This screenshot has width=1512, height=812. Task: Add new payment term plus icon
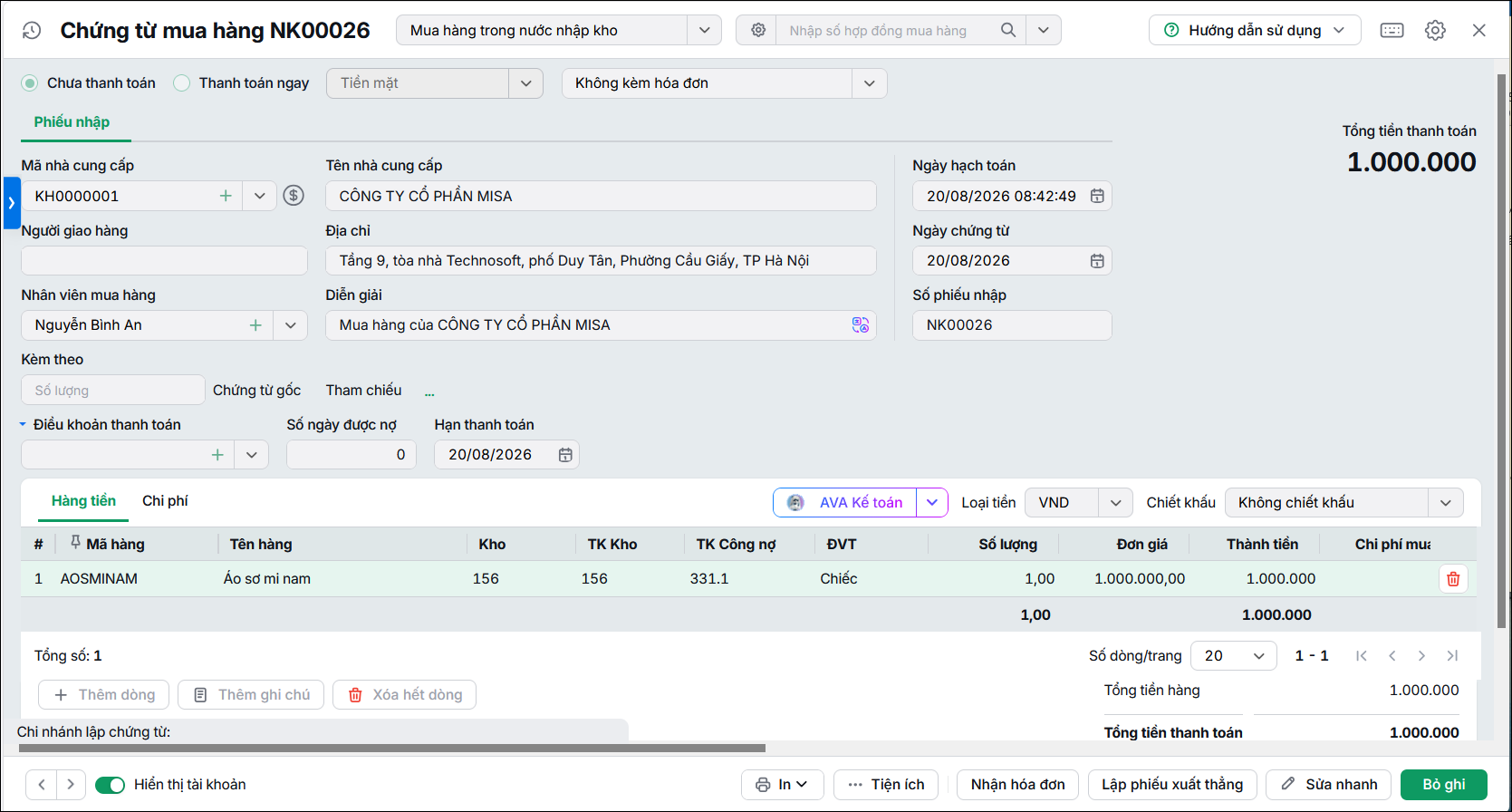(x=217, y=455)
